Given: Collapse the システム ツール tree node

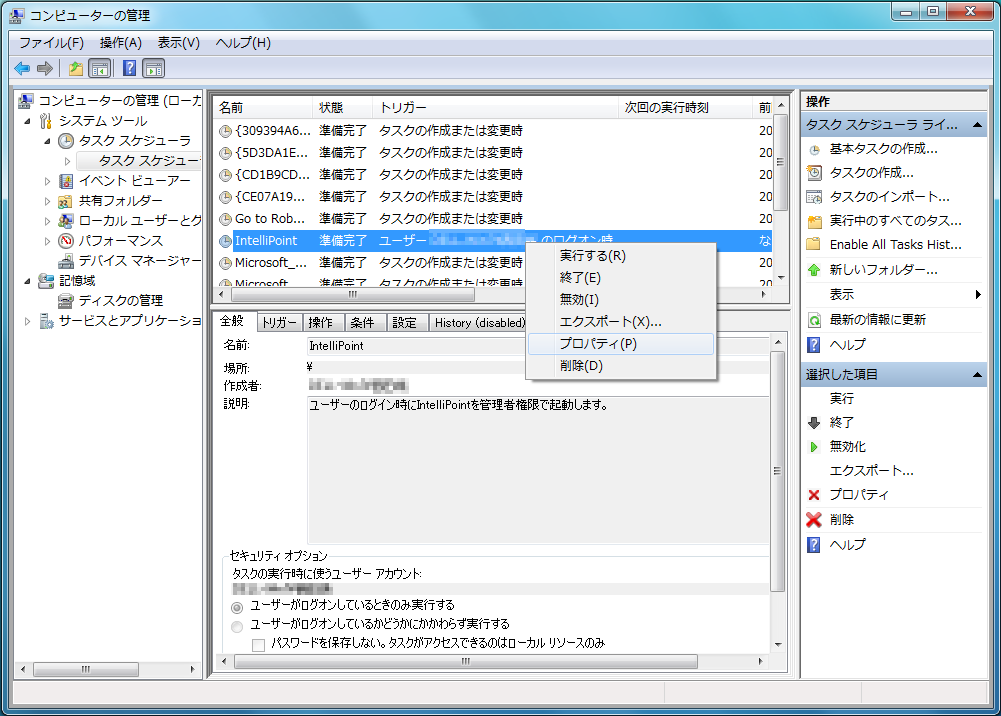Looking at the screenshot, I should point(27,121).
